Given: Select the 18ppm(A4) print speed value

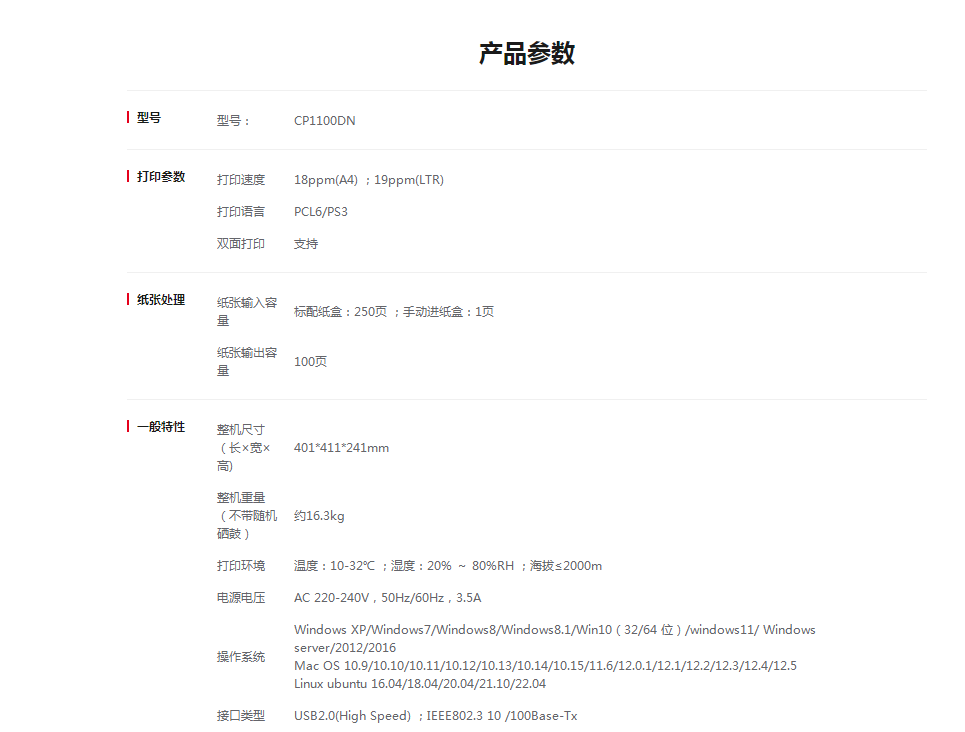Looking at the screenshot, I should coord(326,180).
